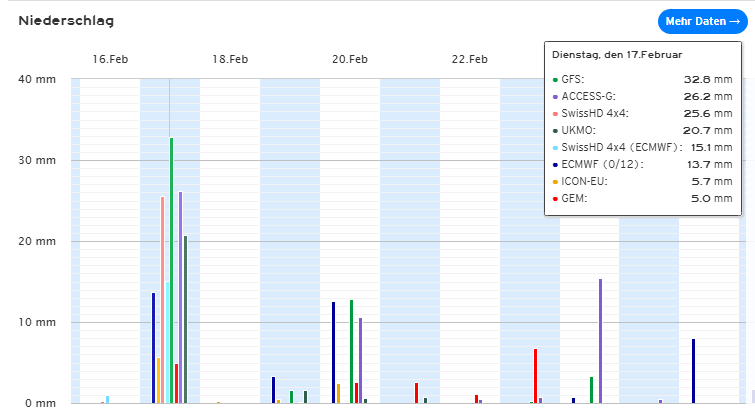Click the dark blue ECMWF bar on 17 Feb
The image size is (755, 412).
pyautogui.click(x=154, y=348)
